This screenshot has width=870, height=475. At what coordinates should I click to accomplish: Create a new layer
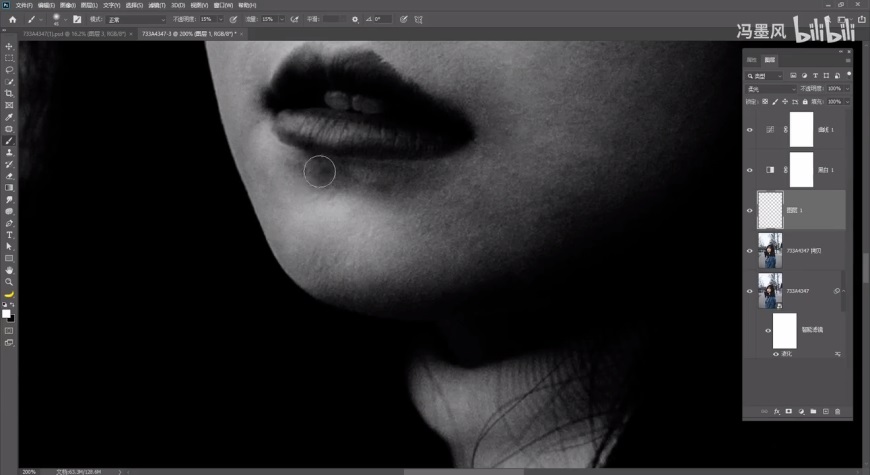pyautogui.click(x=826, y=411)
